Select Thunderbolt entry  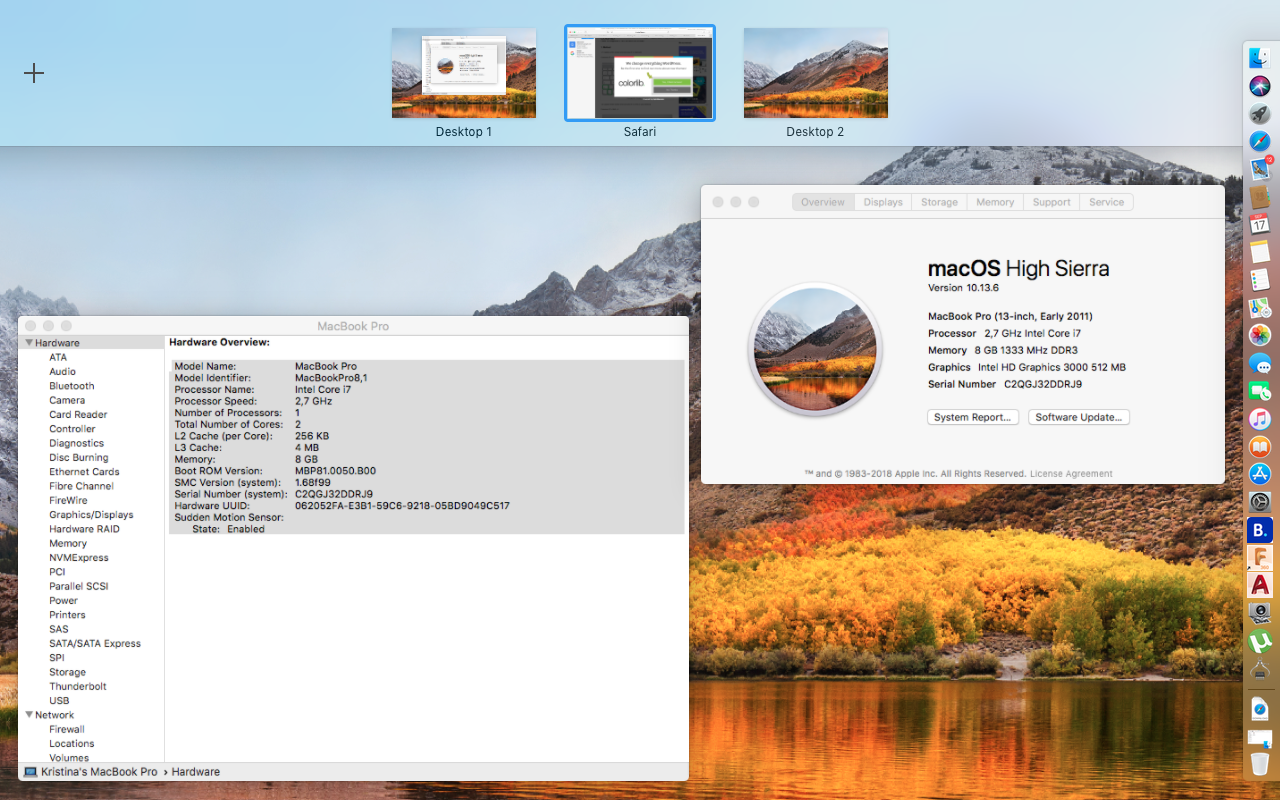point(78,687)
